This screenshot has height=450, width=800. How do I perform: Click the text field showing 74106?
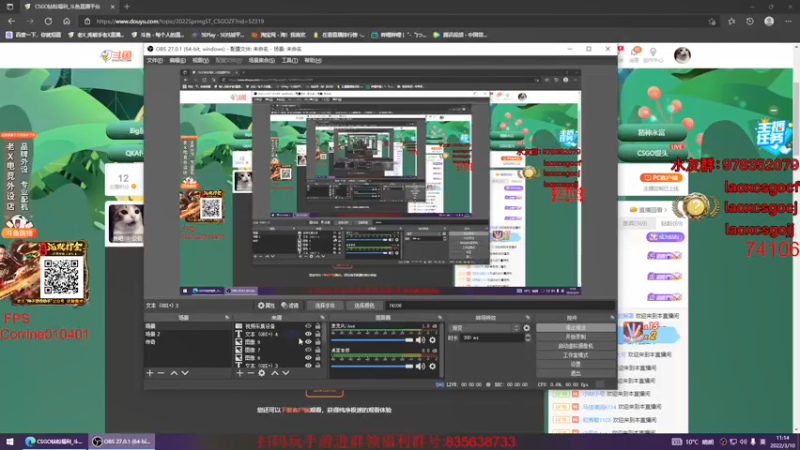pyautogui.click(x=500, y=306)
